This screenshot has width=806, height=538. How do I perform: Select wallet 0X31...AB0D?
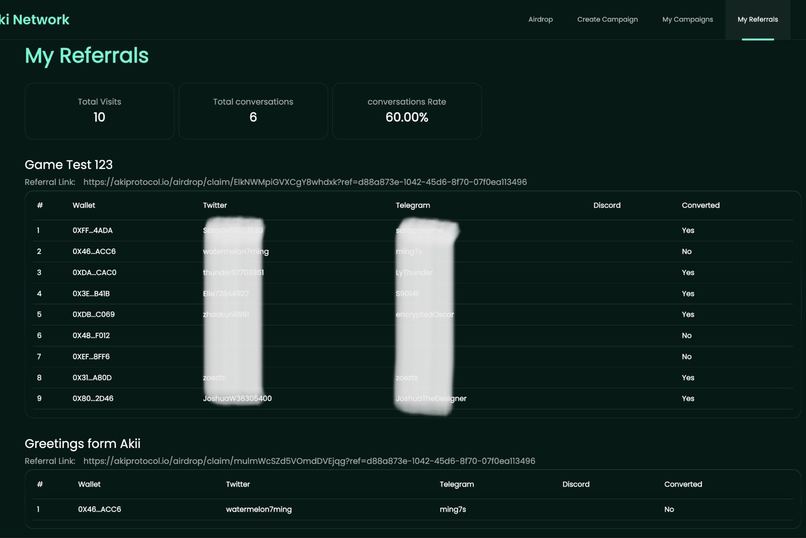point(92,377)
